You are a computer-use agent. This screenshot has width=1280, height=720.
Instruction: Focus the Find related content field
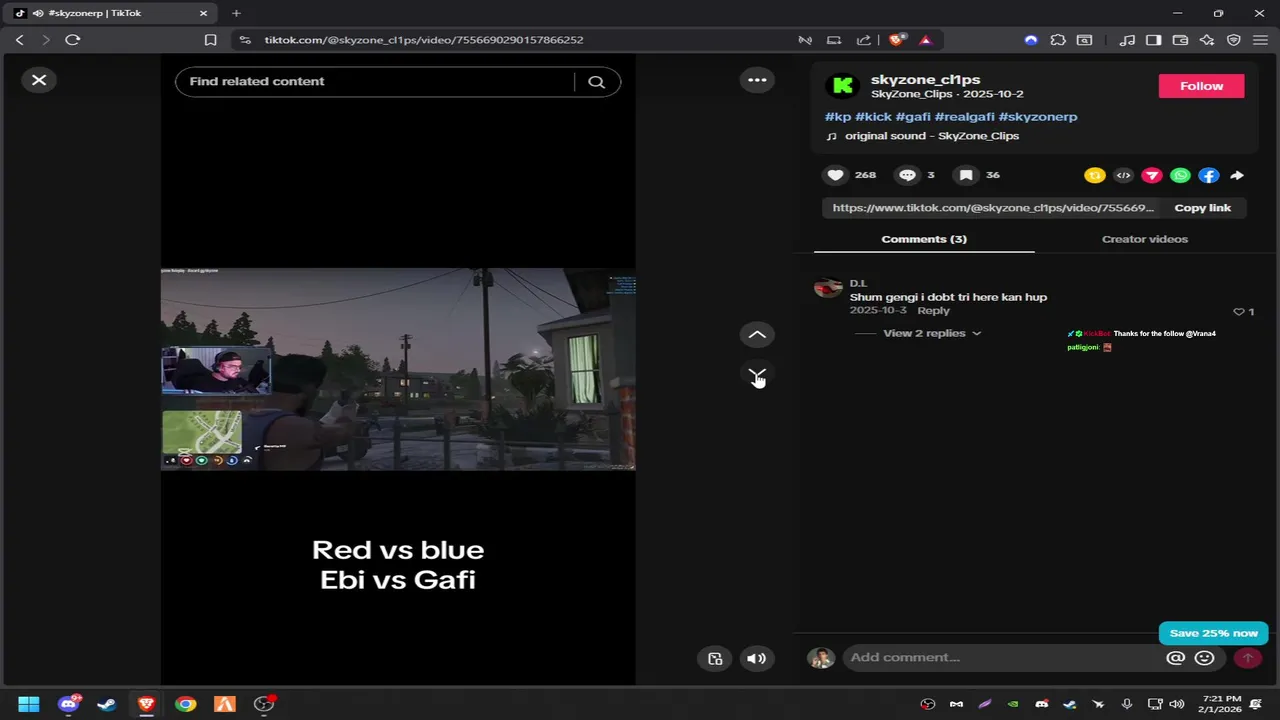(376, 82)
